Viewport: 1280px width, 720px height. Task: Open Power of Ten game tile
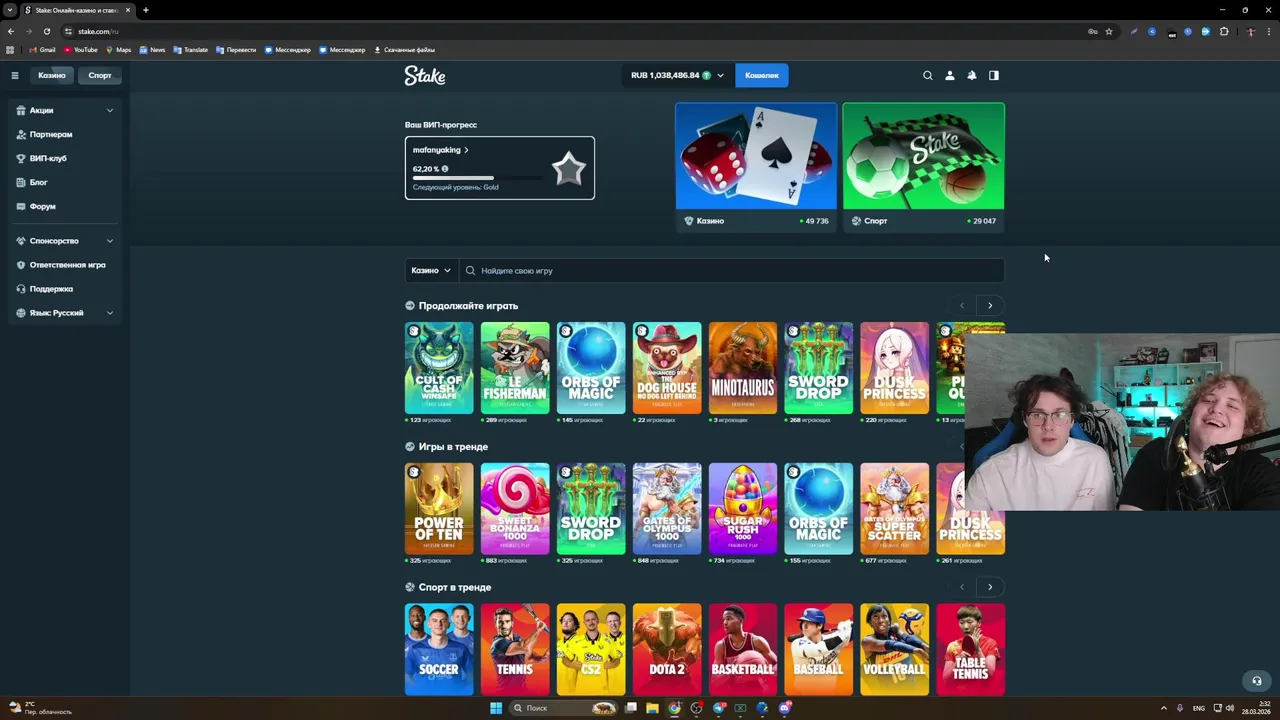[439, 509]
